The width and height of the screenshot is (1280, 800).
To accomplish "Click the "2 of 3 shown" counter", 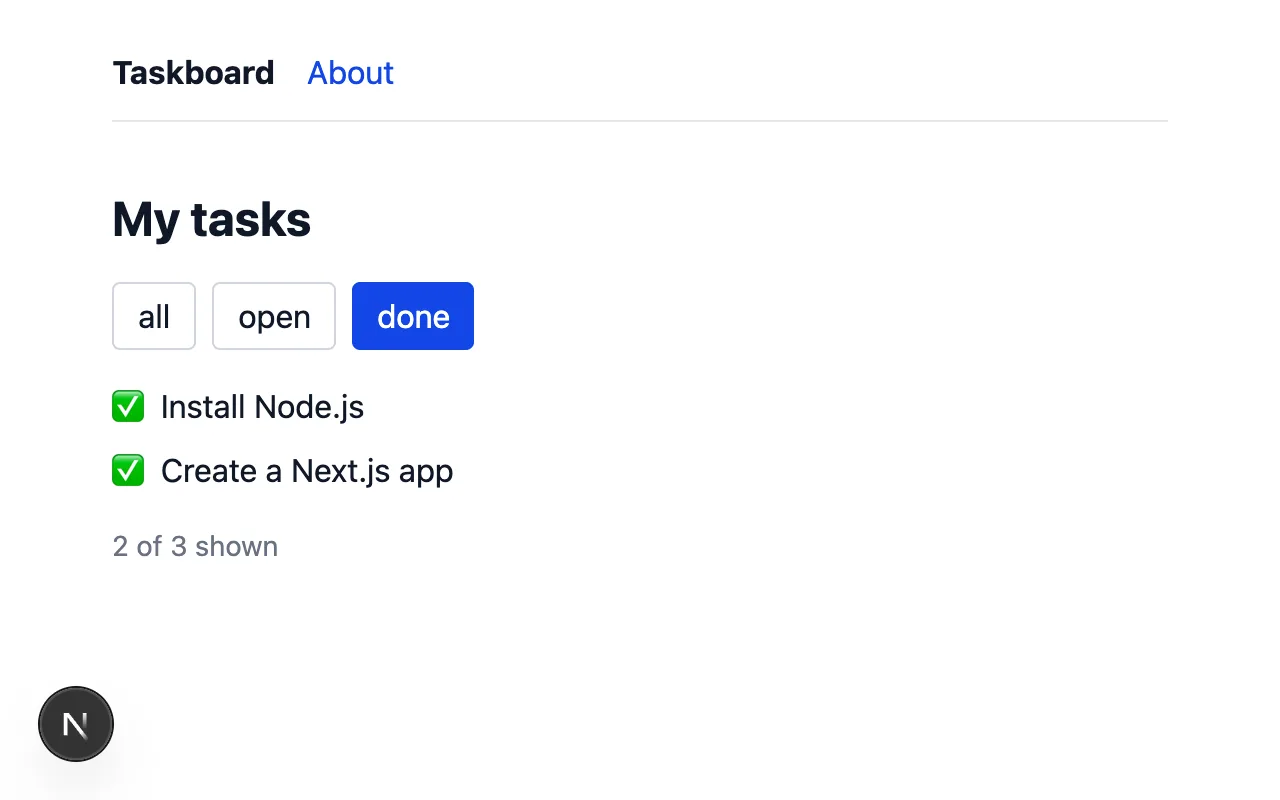I will [195, 546].
